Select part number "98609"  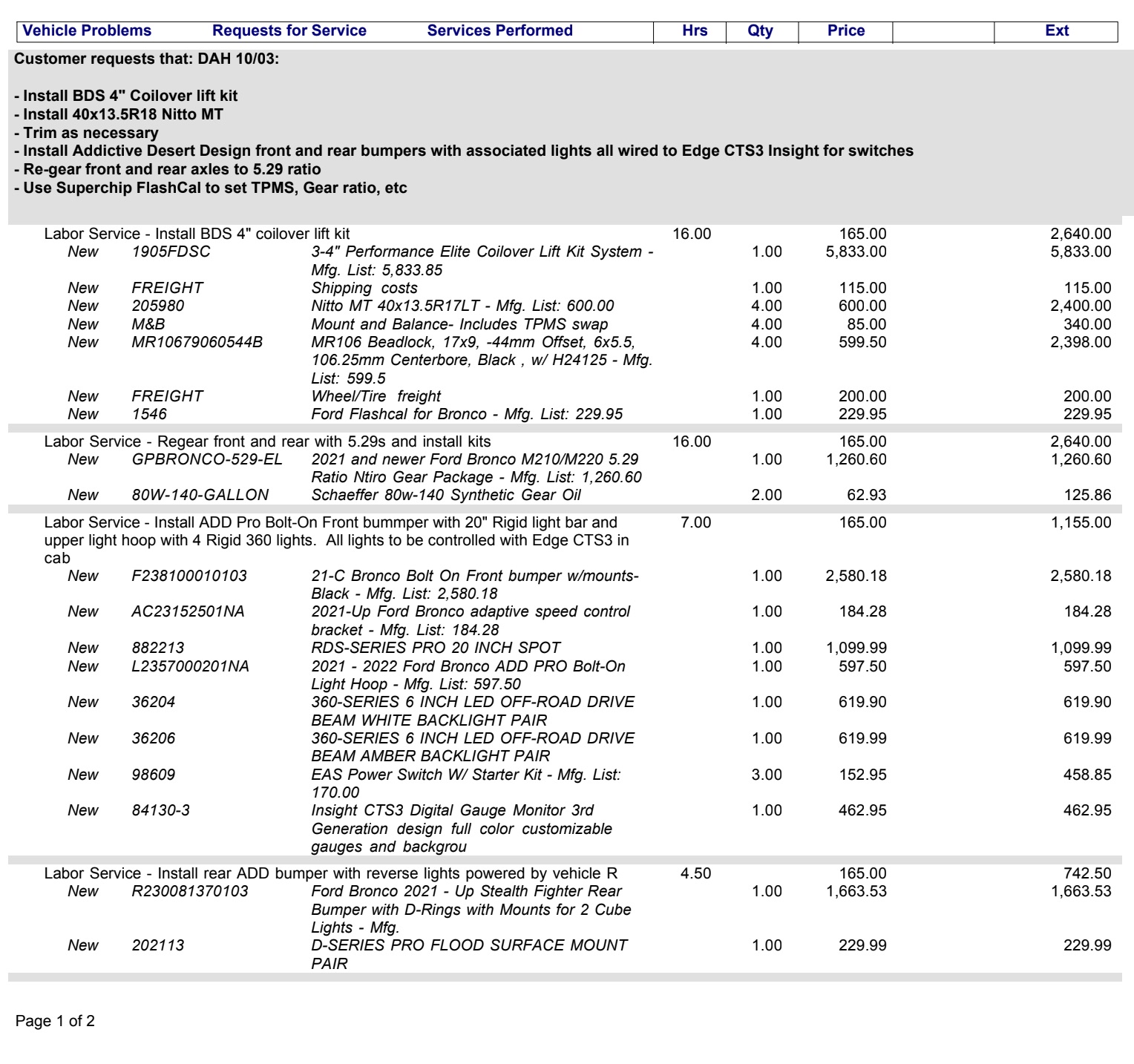[154, 775]
